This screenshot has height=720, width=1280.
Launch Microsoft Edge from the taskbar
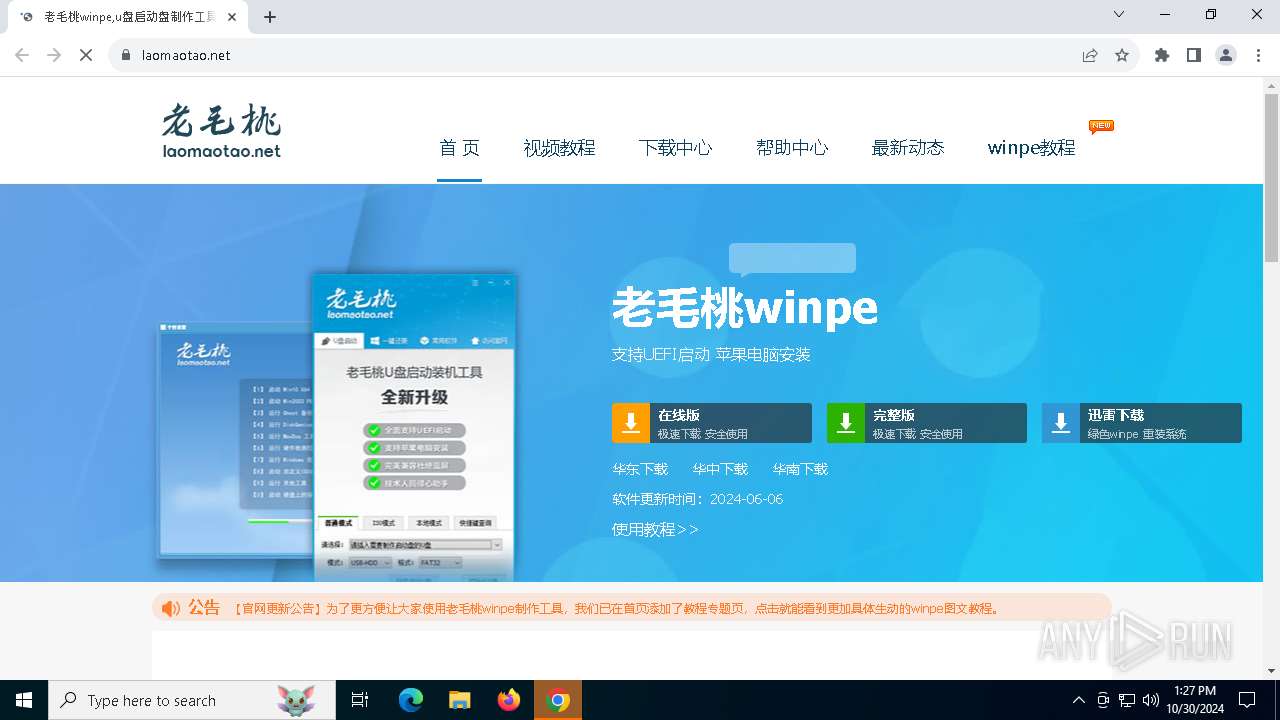(x=411, y=700)
